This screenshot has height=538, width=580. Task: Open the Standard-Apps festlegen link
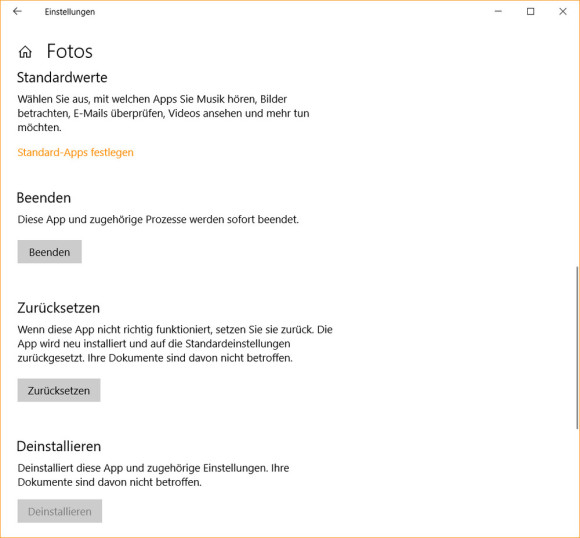click(75, 152)
